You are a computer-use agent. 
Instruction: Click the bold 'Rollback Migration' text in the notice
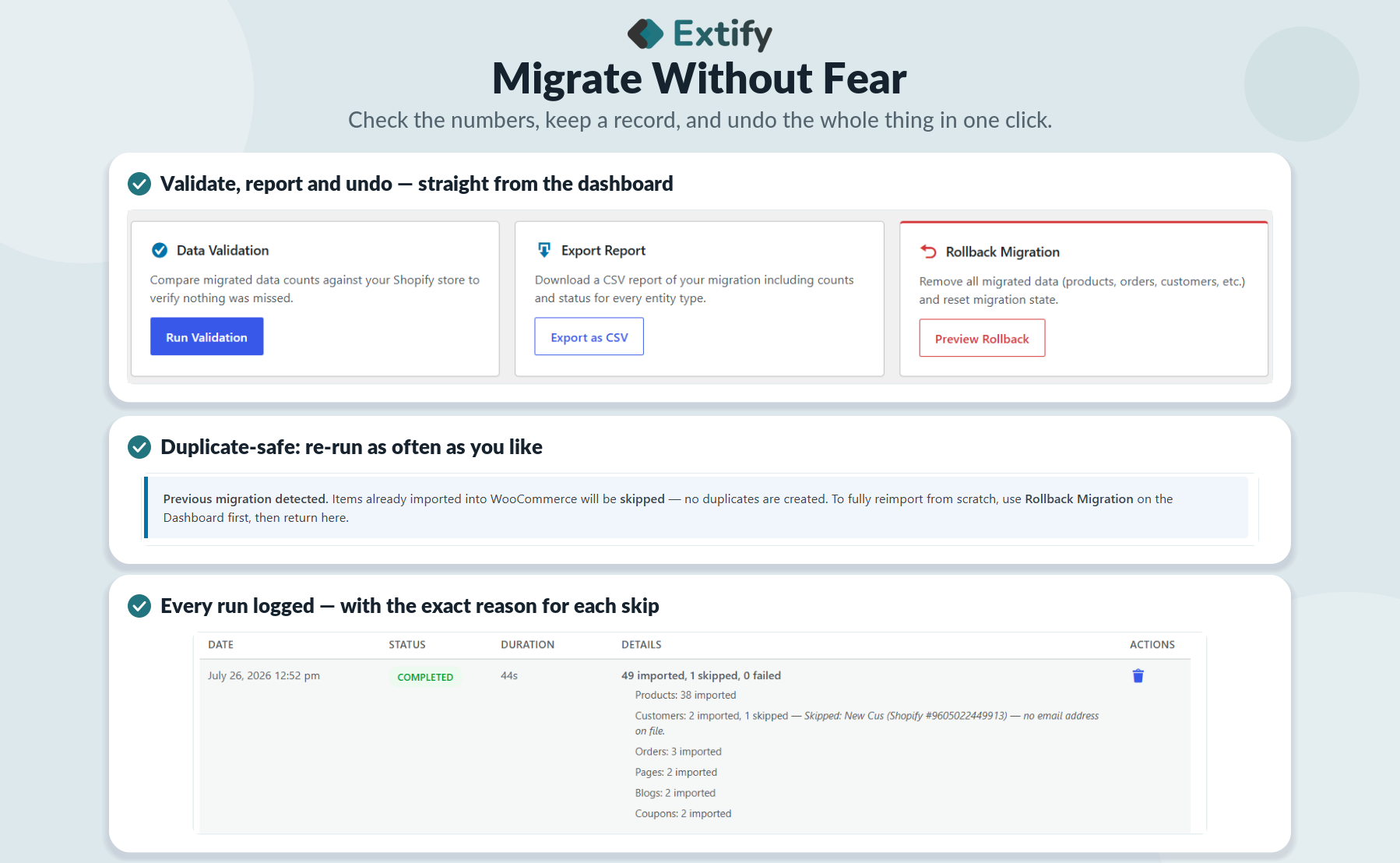pyautogui.click(x=1079, y=499)
